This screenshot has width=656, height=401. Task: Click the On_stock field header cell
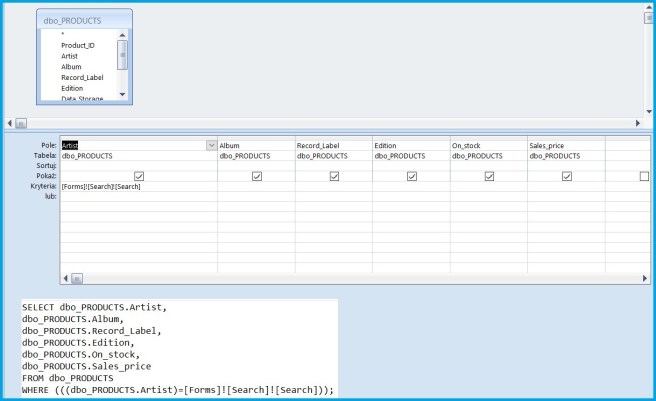click(x=488, y=145)
